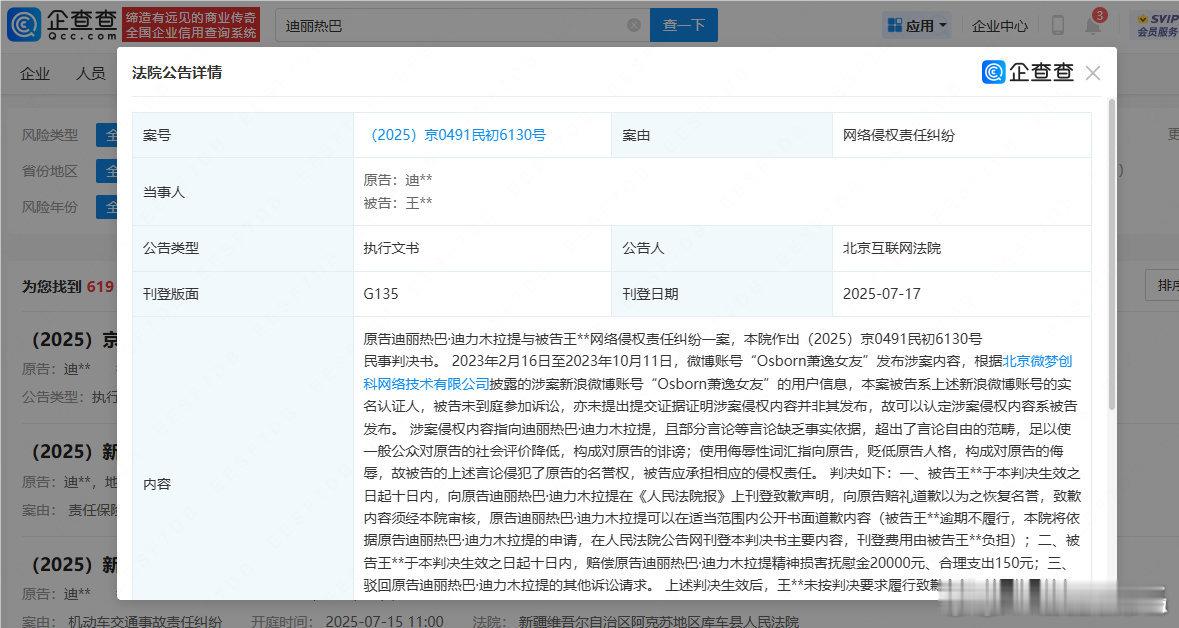Open SVIP member service icon
The height and width of the screenshot is (628, 1179).
click(1157, 25)
